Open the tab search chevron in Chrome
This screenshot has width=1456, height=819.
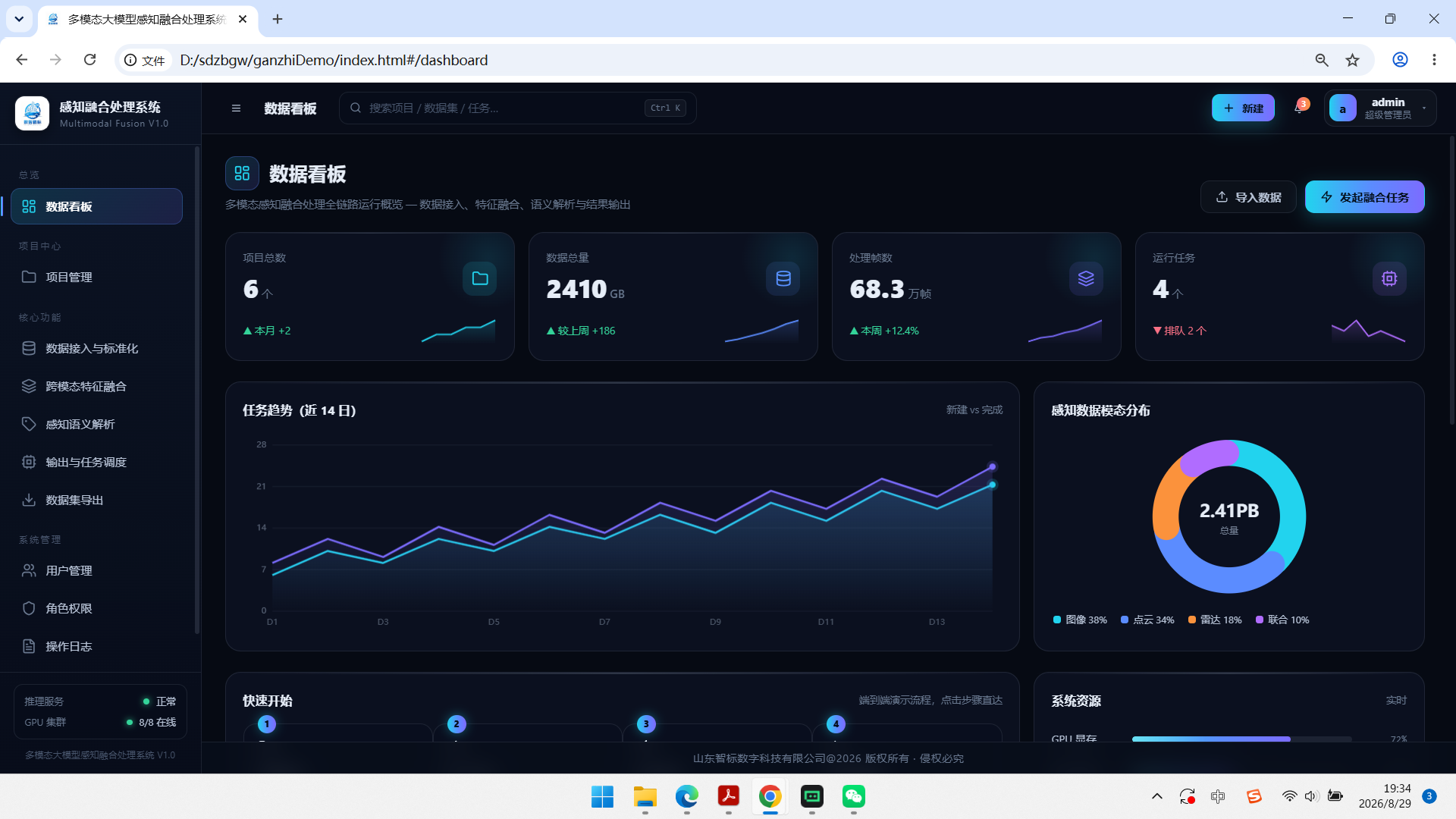(x=19, y=19)
